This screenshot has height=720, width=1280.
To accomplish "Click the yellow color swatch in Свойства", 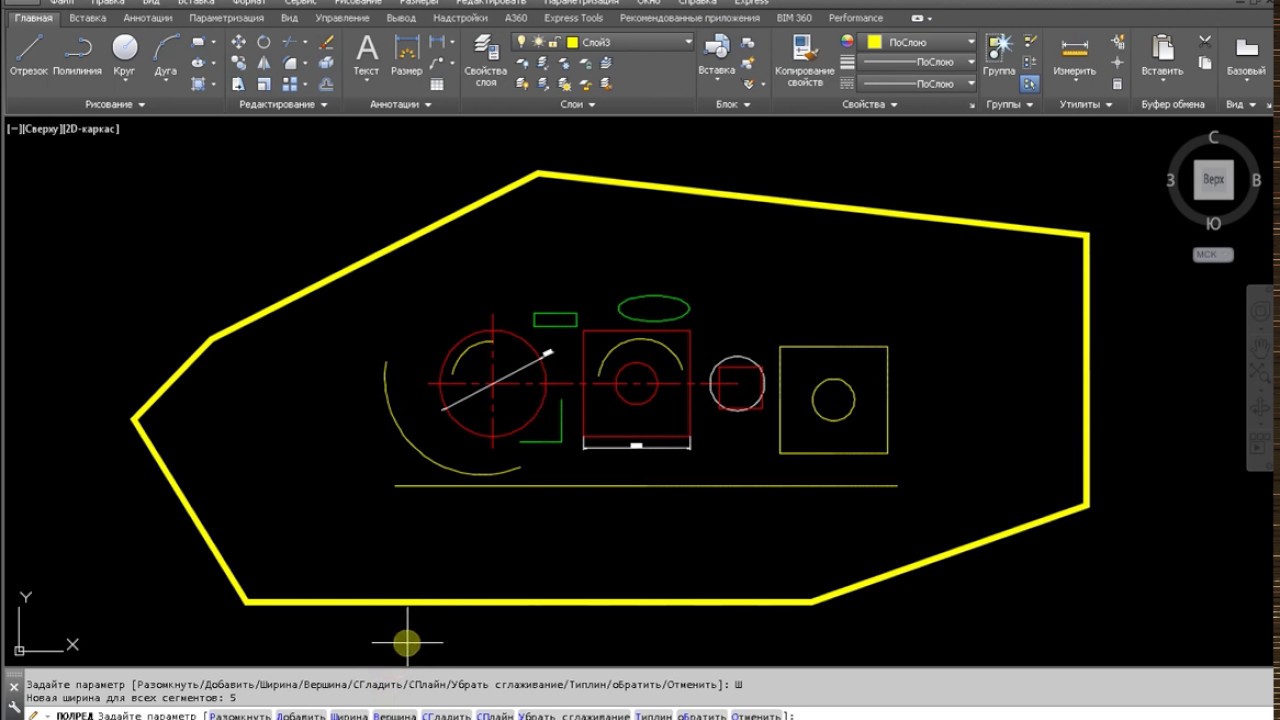I will click(874, 42).
